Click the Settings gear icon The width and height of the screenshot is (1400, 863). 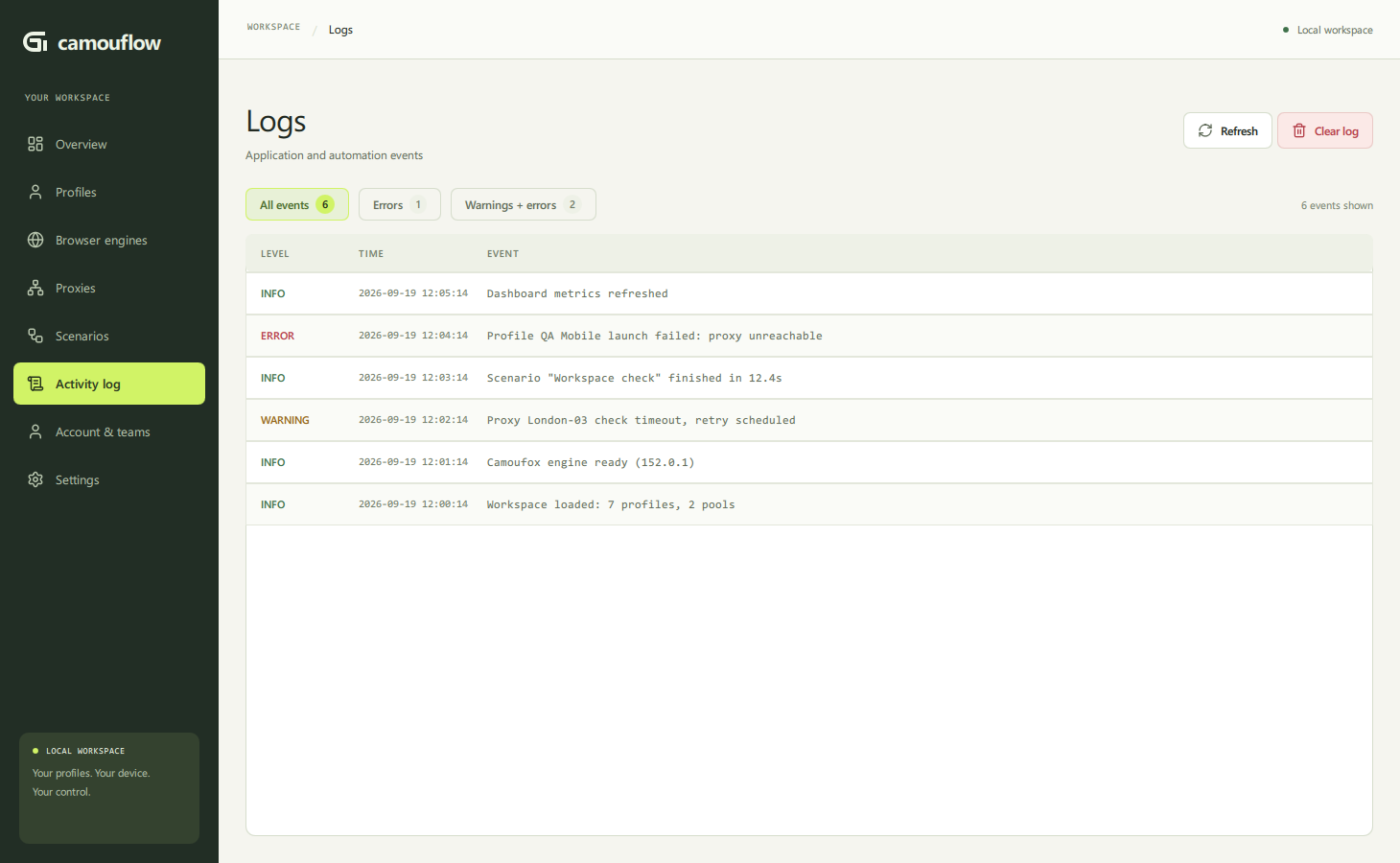[x=35, y=479]
